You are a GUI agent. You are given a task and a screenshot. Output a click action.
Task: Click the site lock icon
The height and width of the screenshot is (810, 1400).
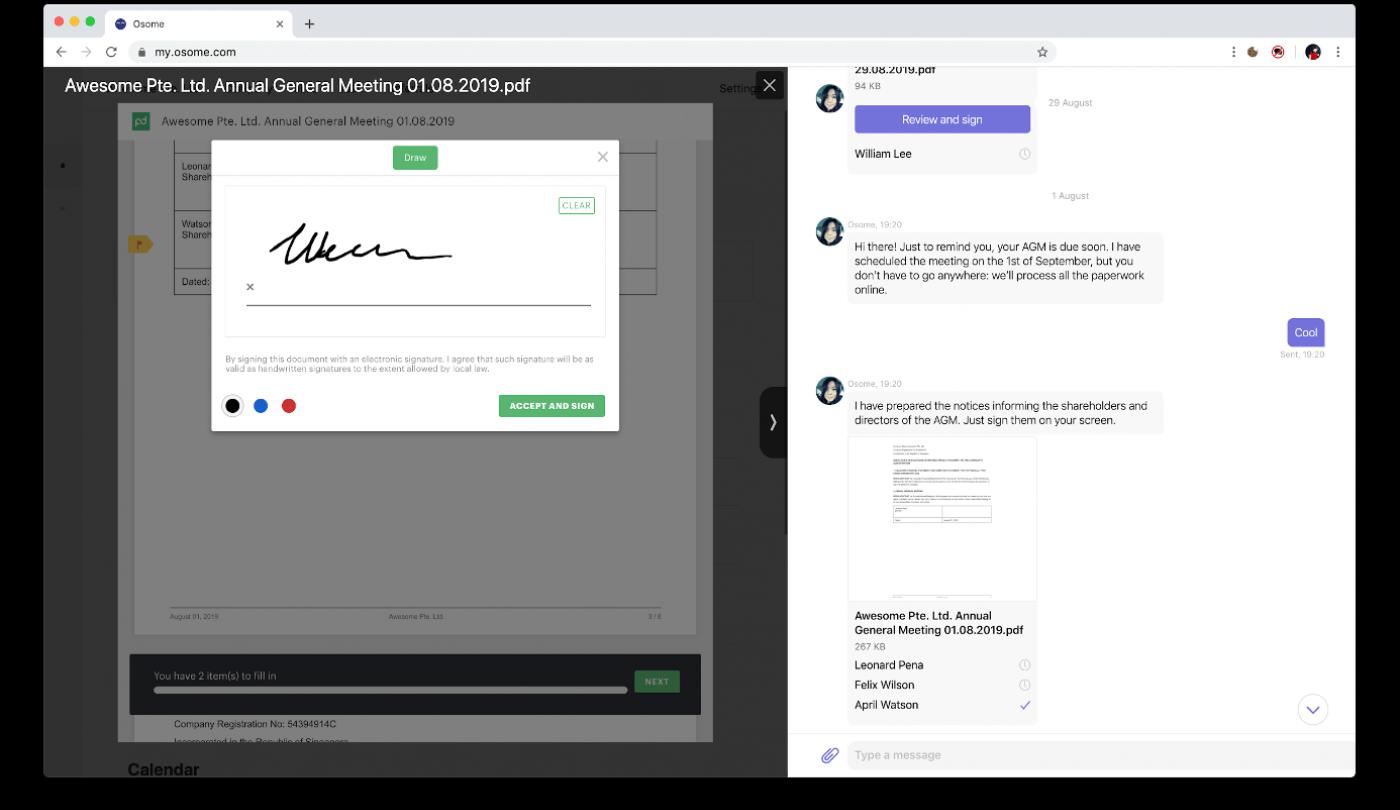click(x=141, y=52)
